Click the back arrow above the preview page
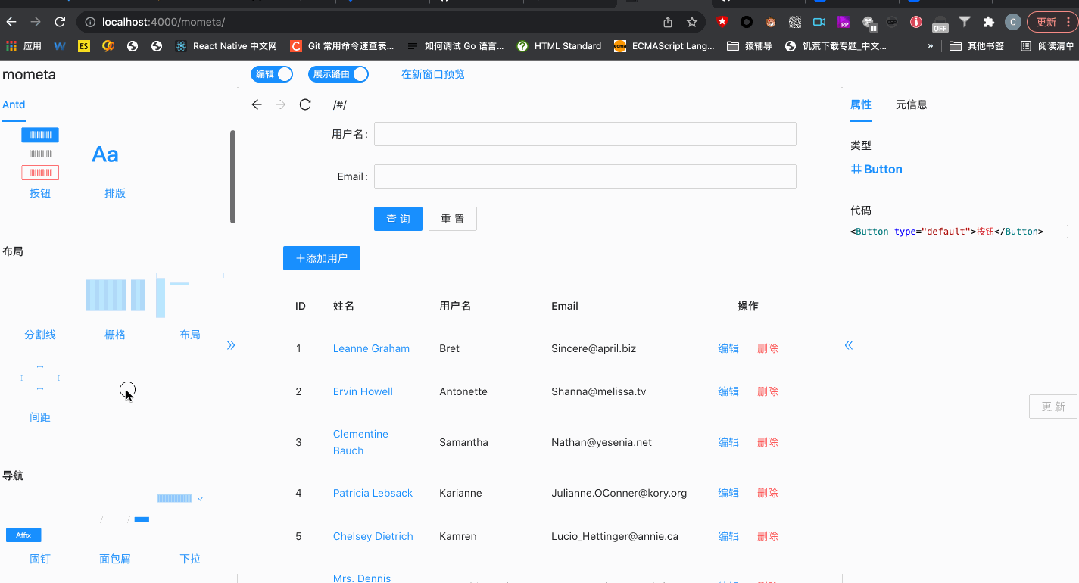Screen dimensions: 1079x583 pyautogui.click(x=257, y=104)
